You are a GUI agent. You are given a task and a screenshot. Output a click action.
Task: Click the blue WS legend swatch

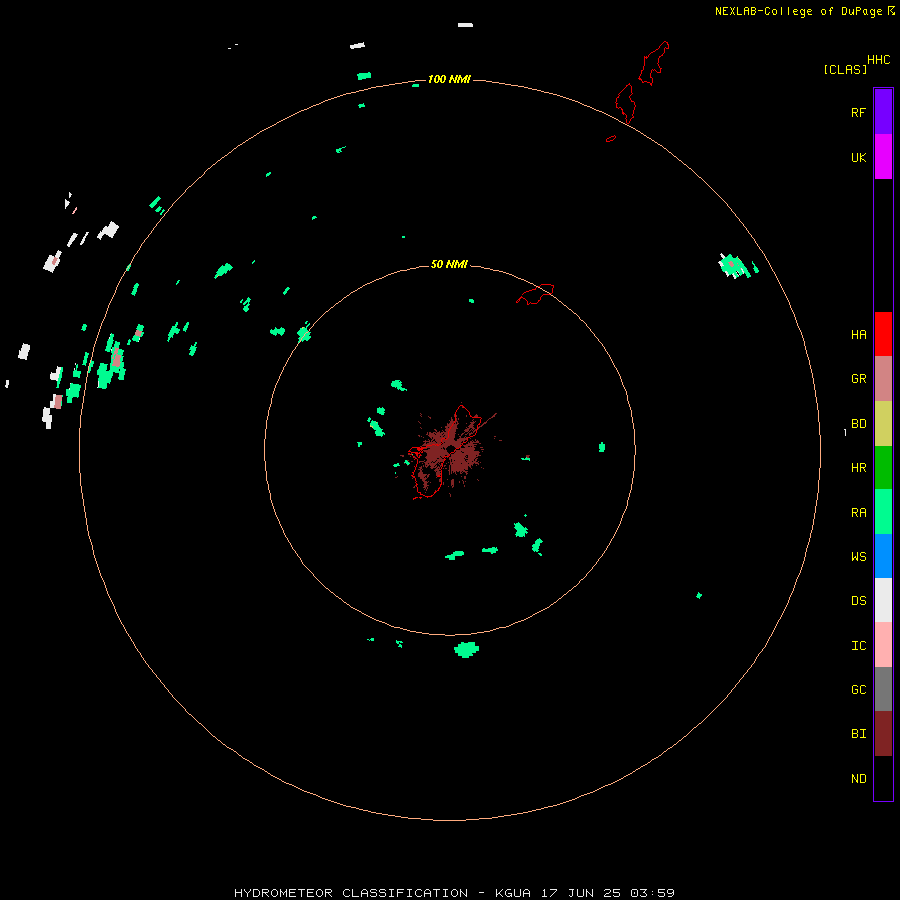coord(883,556)
